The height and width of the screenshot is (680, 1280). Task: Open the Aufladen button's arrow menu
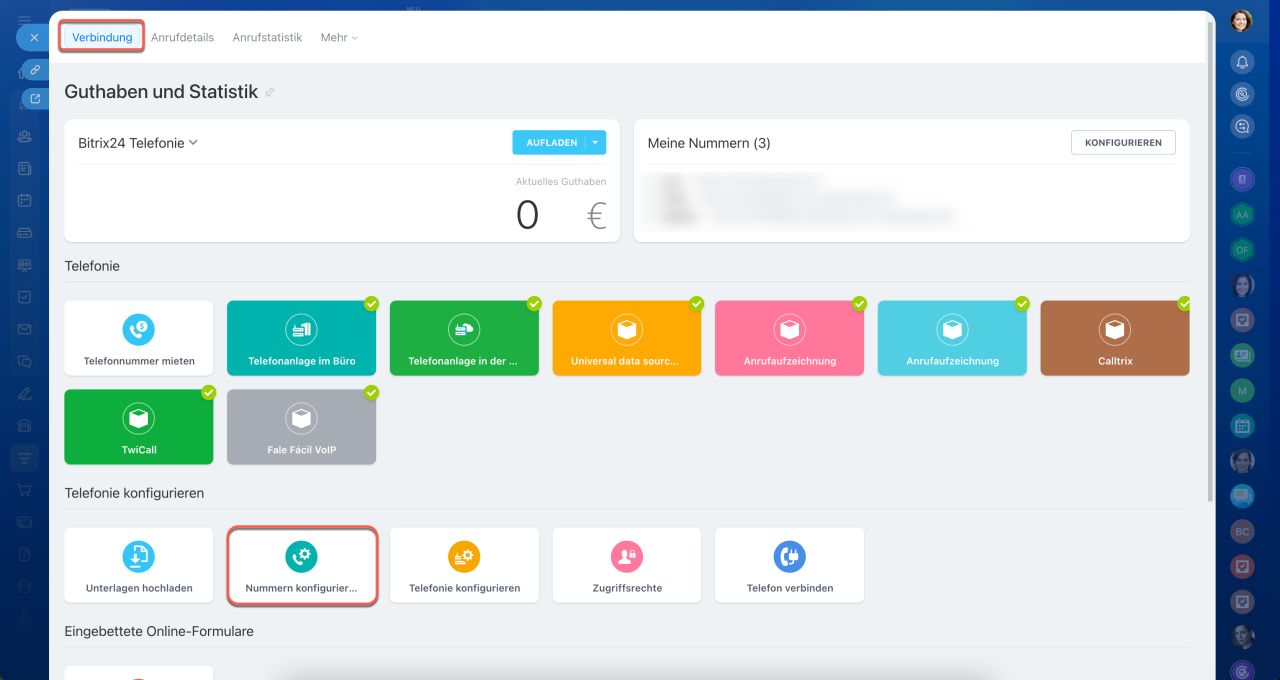coord(595,143)
